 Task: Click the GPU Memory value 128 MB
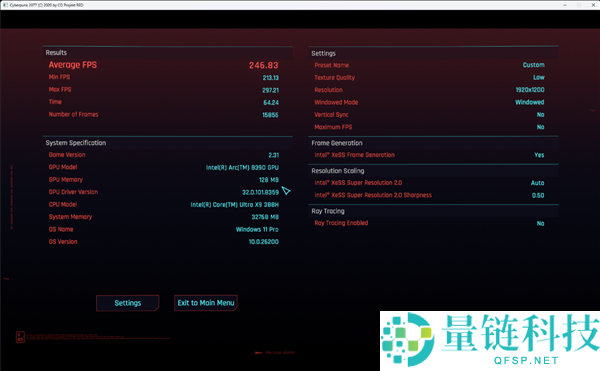coord(269,180)
